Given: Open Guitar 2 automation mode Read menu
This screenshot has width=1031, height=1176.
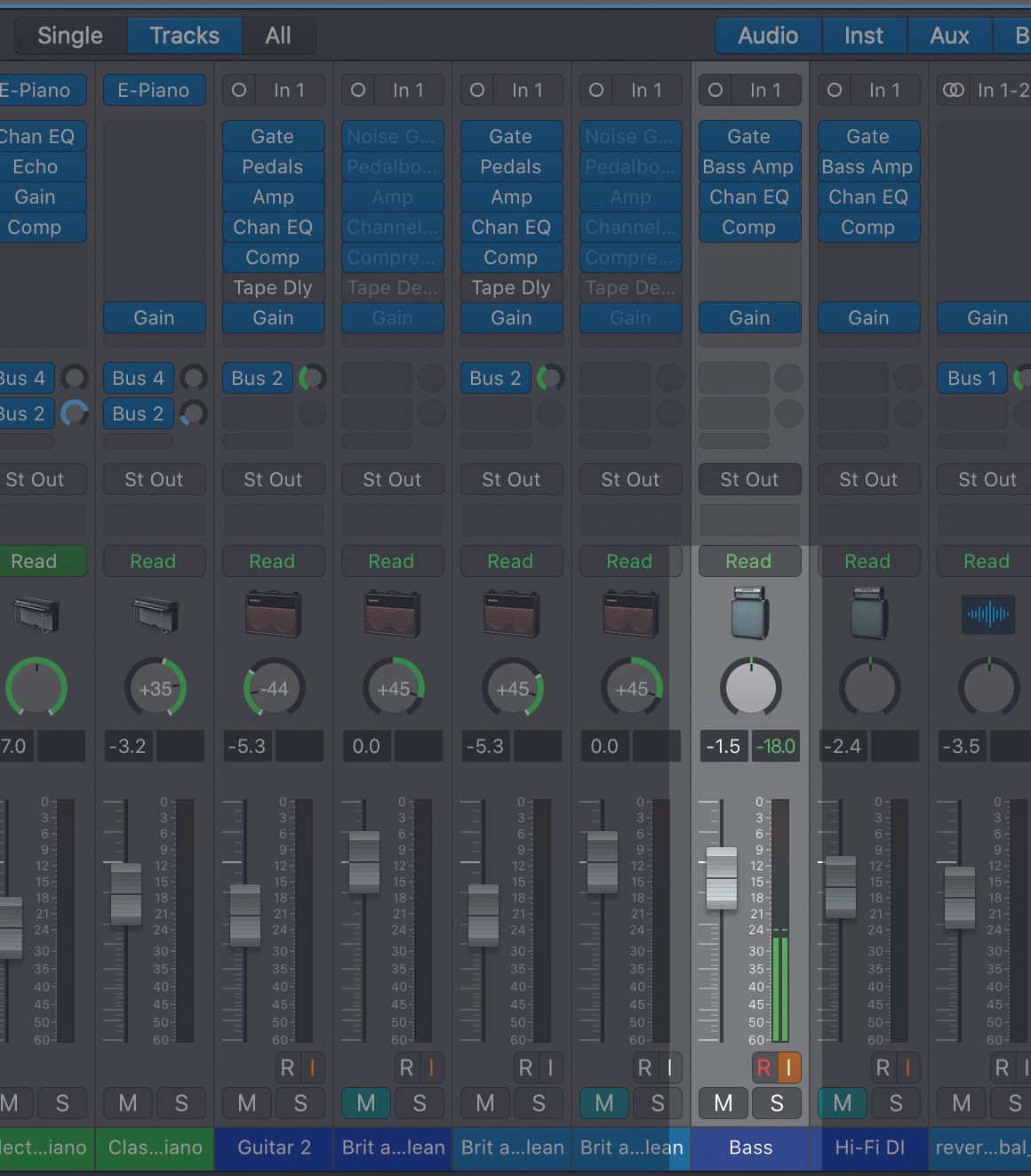Looking at the screenshot, I should [273, 561].
